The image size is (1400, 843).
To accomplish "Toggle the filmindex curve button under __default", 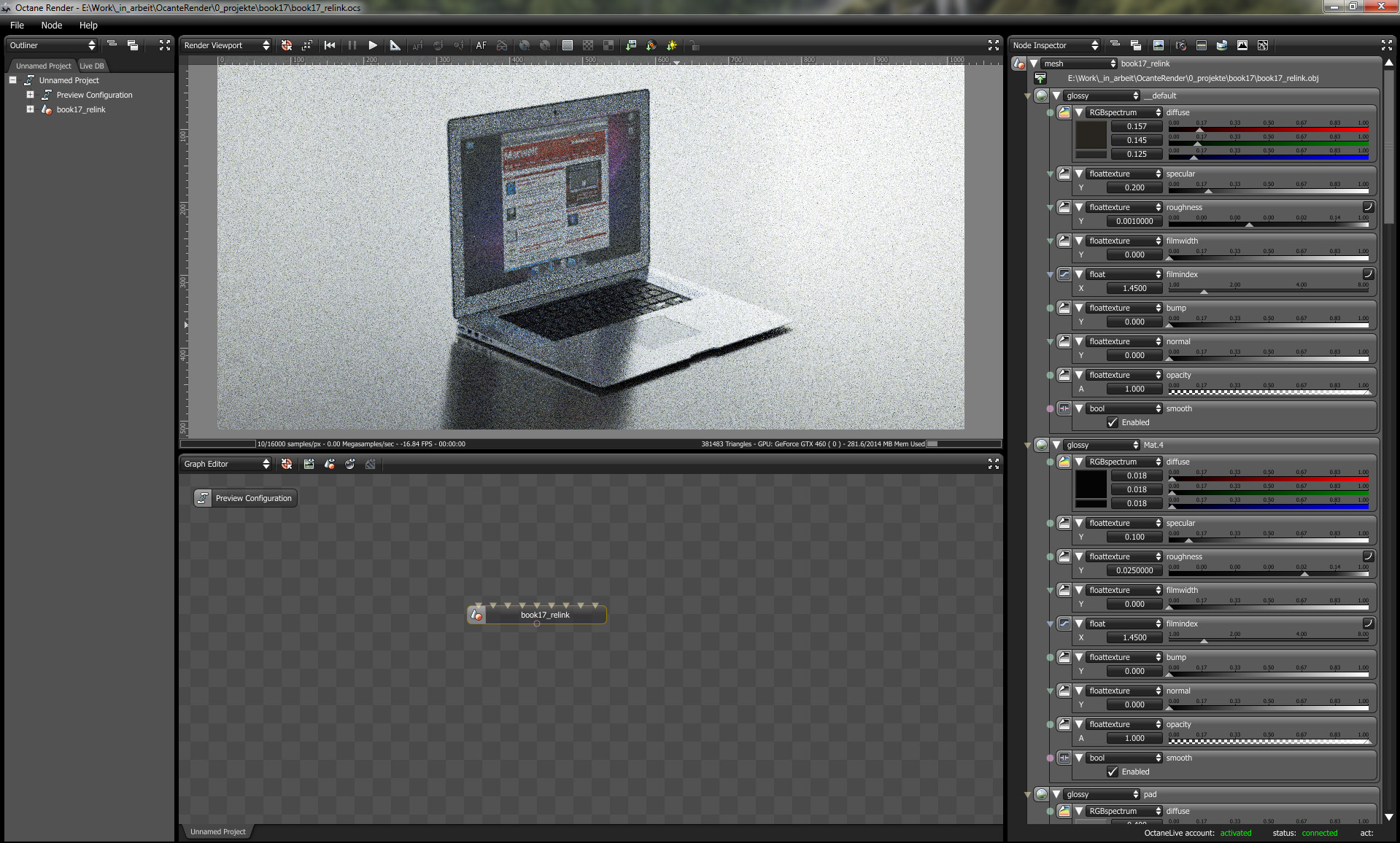I will [1369, 274].
